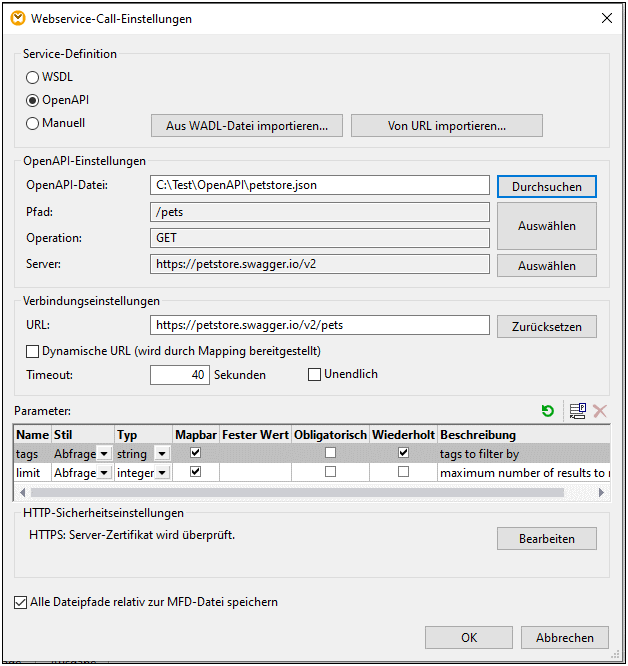
Task: Select the WSDL radio button
Action: click(32, 77)
